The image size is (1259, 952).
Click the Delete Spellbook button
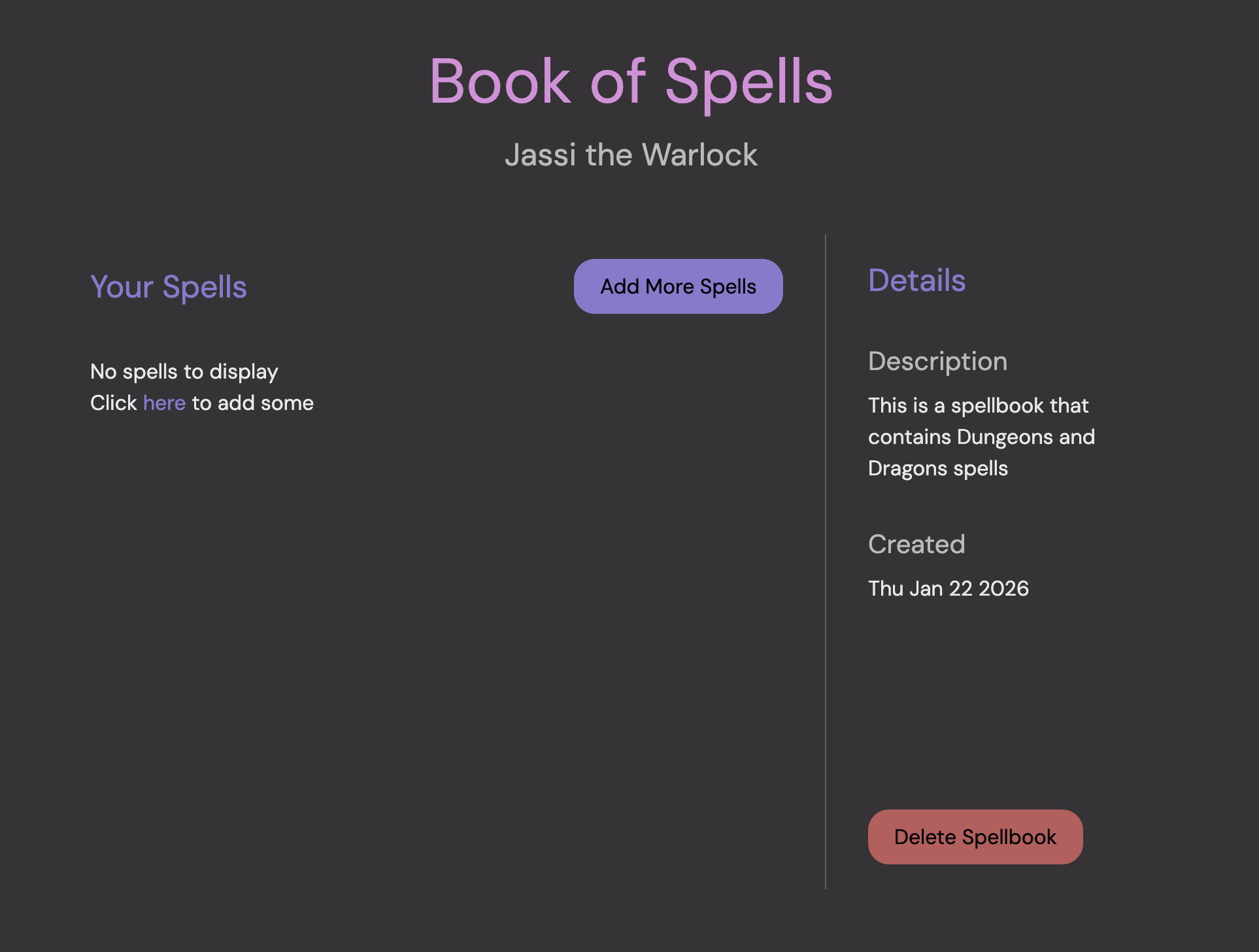[x=975, y=837]
